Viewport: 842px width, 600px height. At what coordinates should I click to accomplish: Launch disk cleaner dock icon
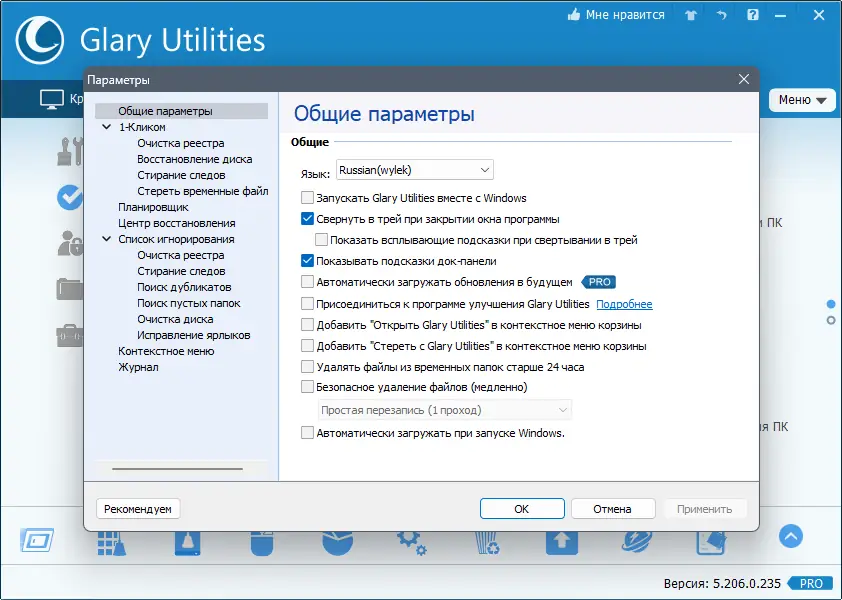click(187, 543)
